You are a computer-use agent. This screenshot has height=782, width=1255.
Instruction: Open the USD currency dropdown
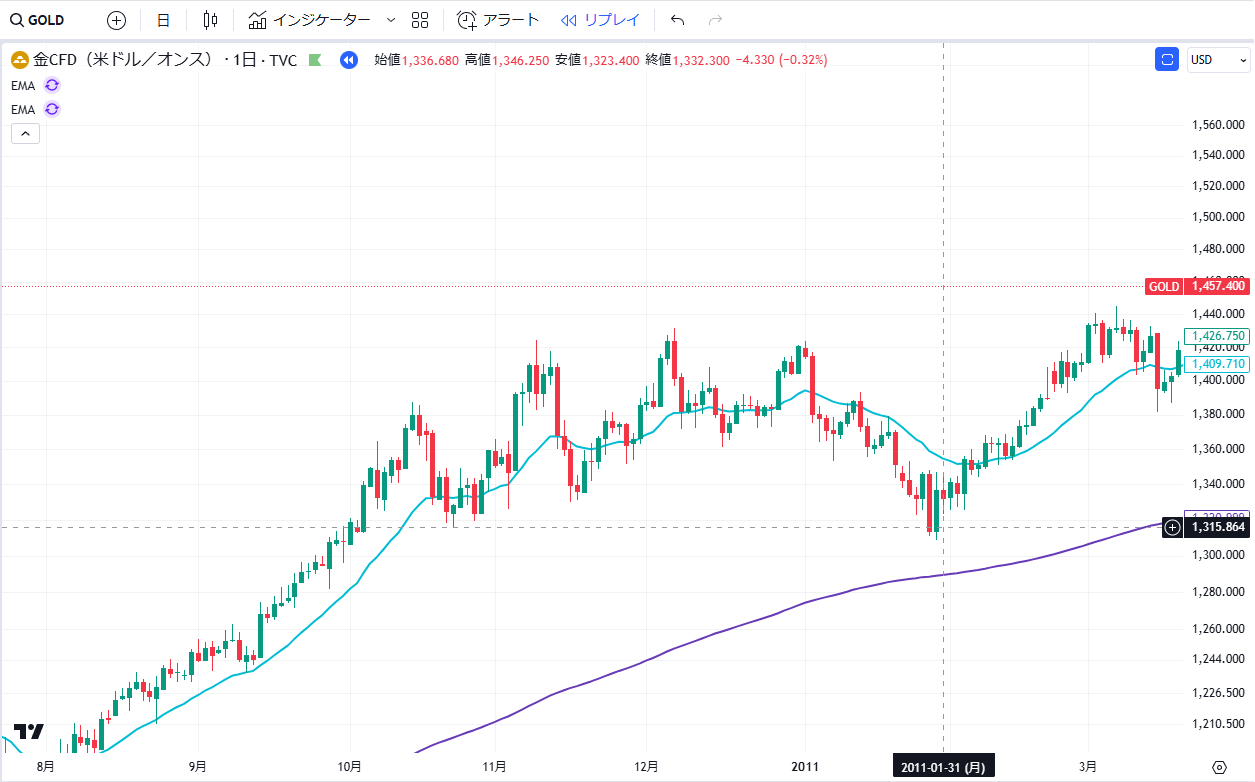point(1216,60)
